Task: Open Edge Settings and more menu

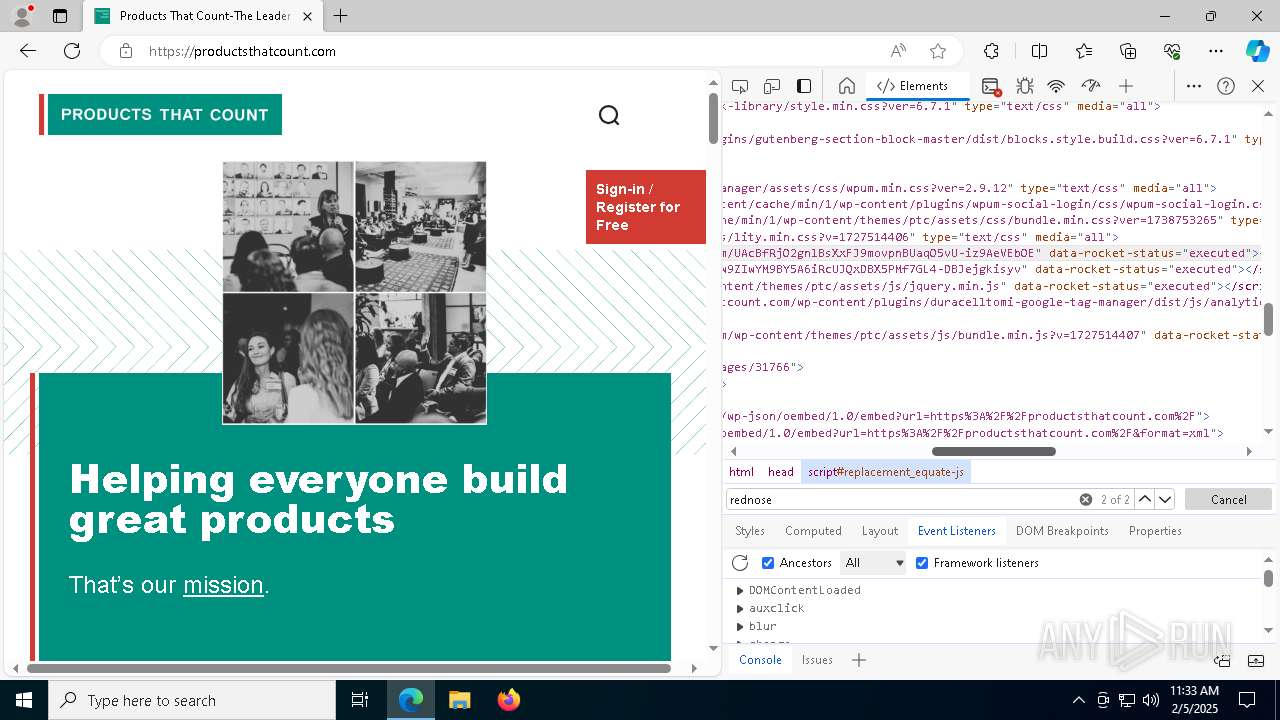Action: 1216,51
